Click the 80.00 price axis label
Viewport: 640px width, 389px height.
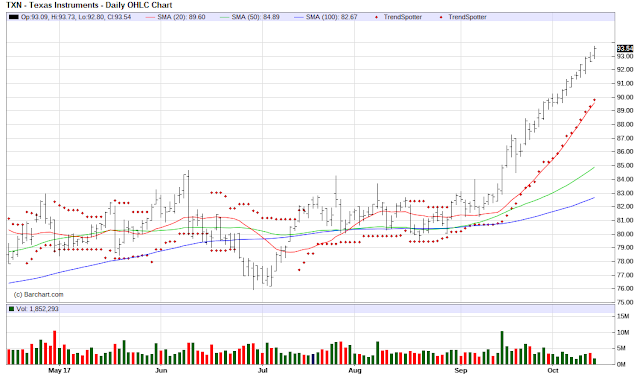click(625, 234)
